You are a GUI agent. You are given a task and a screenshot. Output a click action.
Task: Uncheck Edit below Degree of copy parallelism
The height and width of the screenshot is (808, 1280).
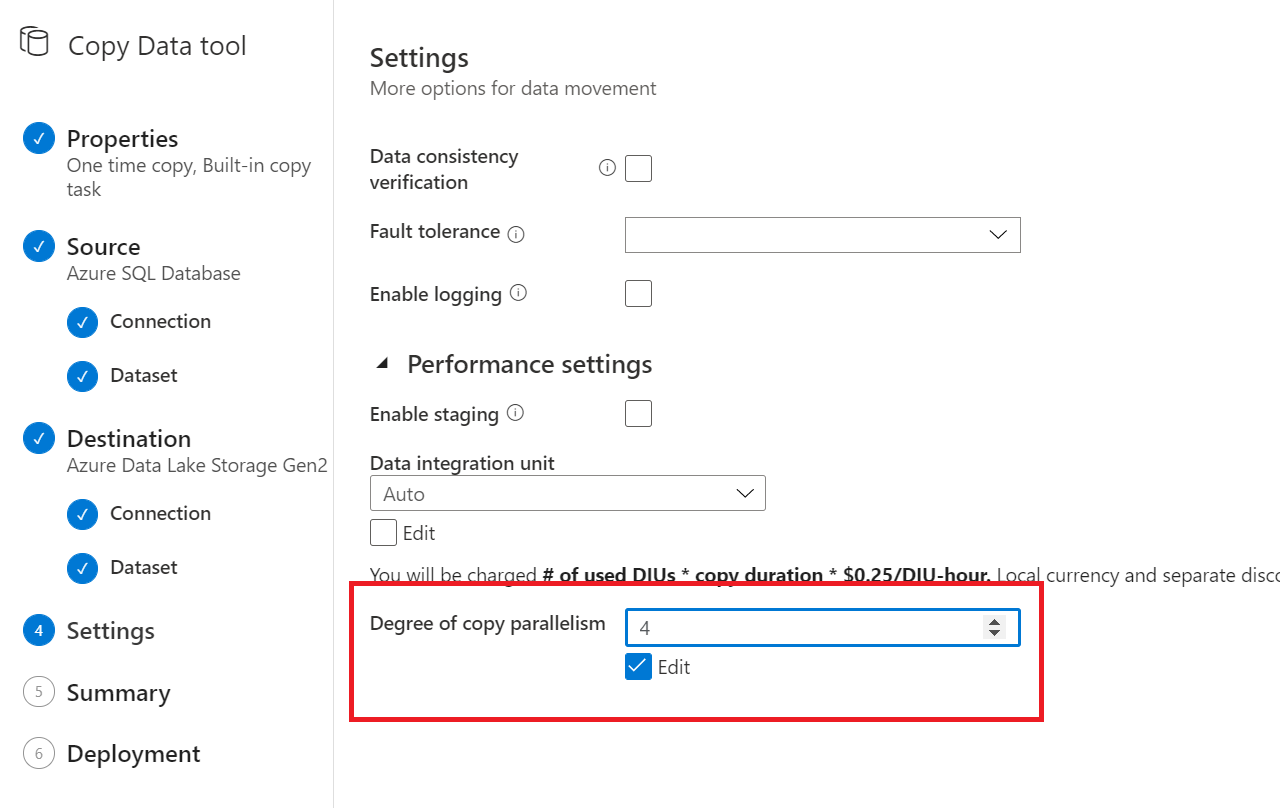(x=638, y=666)
